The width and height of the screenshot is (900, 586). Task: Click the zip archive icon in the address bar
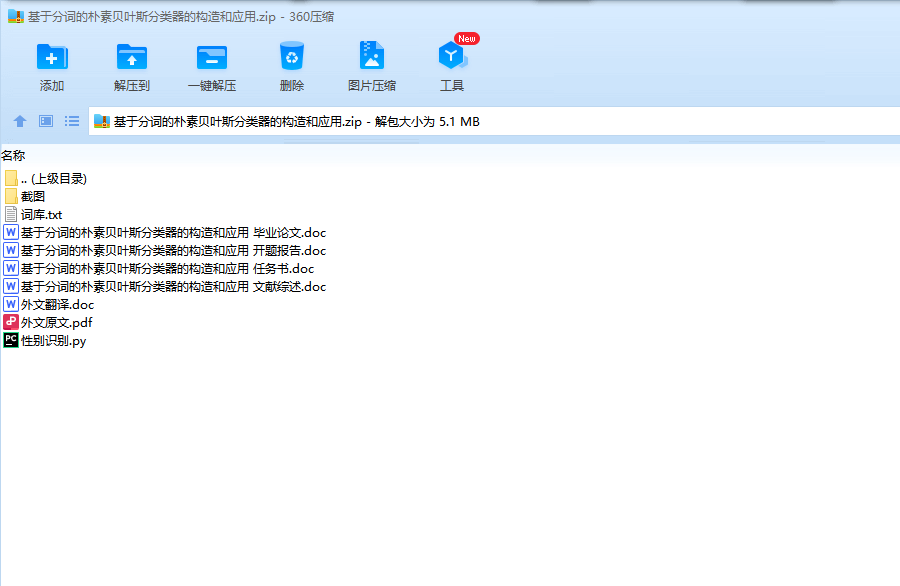click(102, 121)
